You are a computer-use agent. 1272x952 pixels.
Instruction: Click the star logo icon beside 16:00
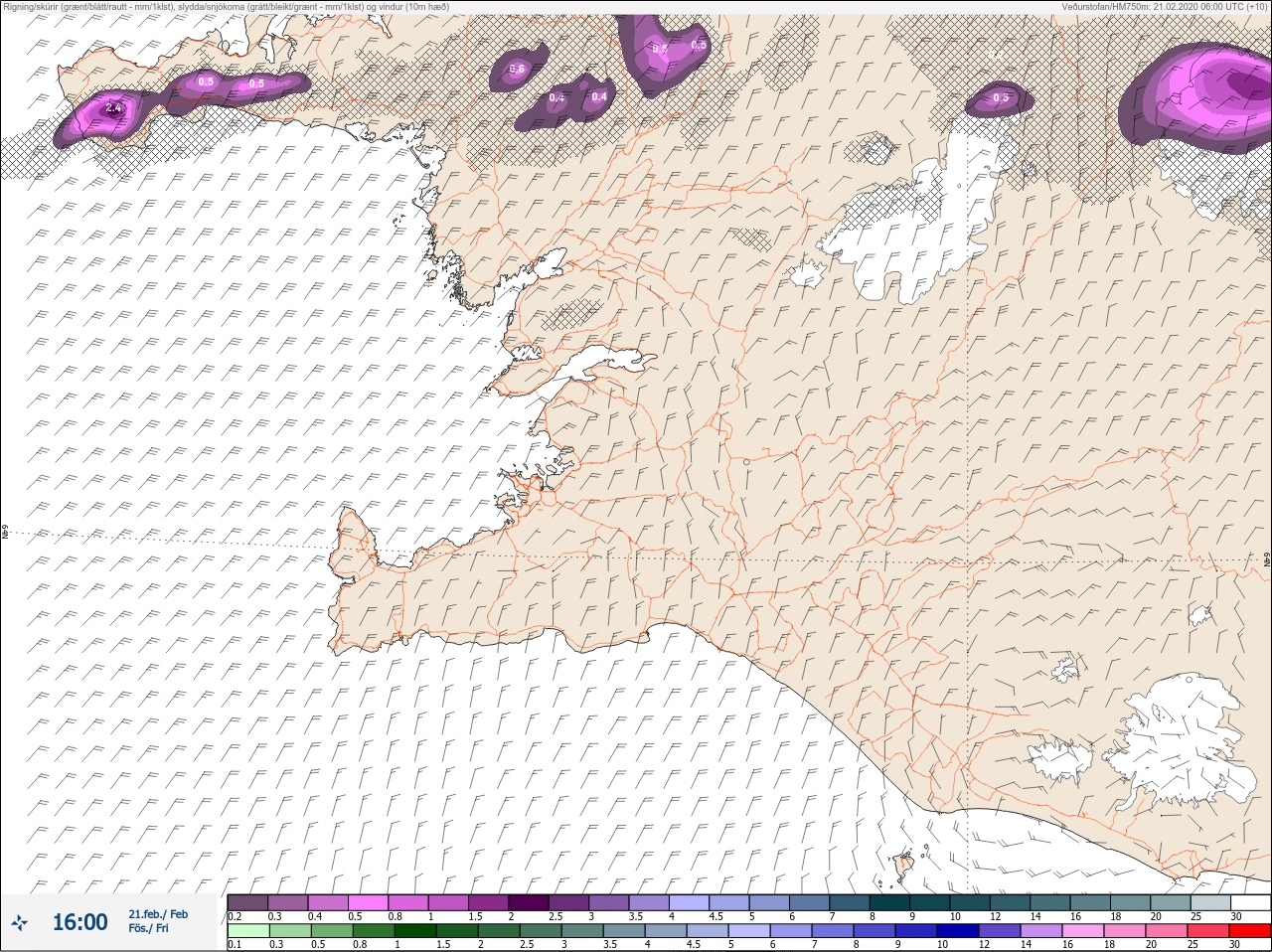click(x=19, y=923)
